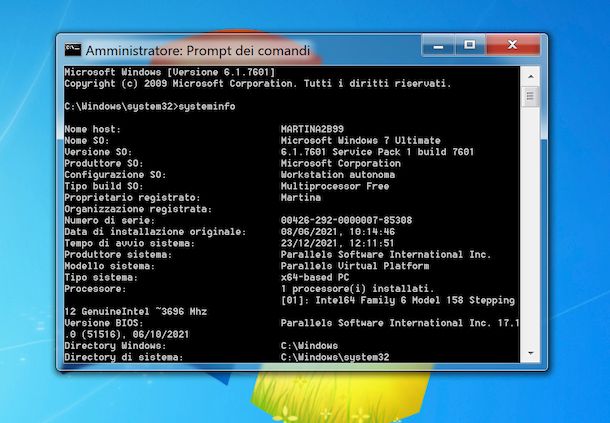Click 'C:\Windows\system32' directory value

click(335, 357)
